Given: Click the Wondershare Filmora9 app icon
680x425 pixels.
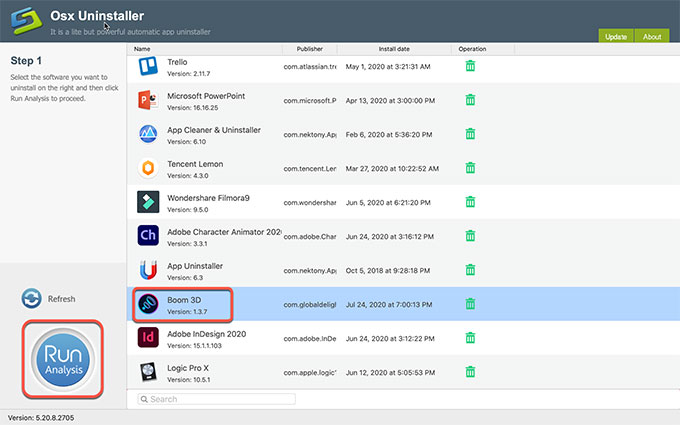Looking at the screenshot, I should [x=148, y=202].
